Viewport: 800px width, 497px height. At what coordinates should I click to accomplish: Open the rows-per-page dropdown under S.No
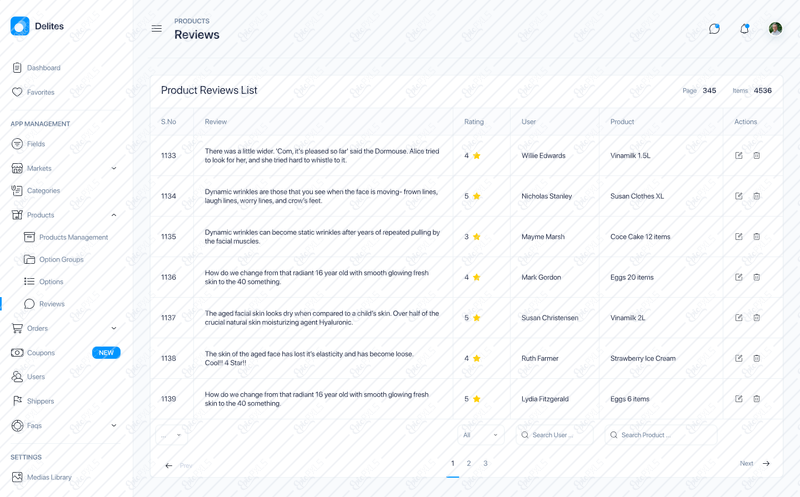point(171,435)
